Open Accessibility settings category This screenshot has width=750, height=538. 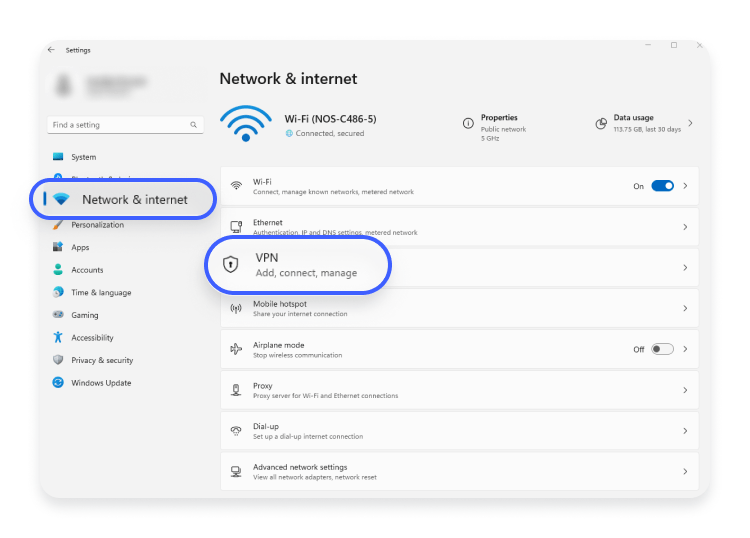92,338
